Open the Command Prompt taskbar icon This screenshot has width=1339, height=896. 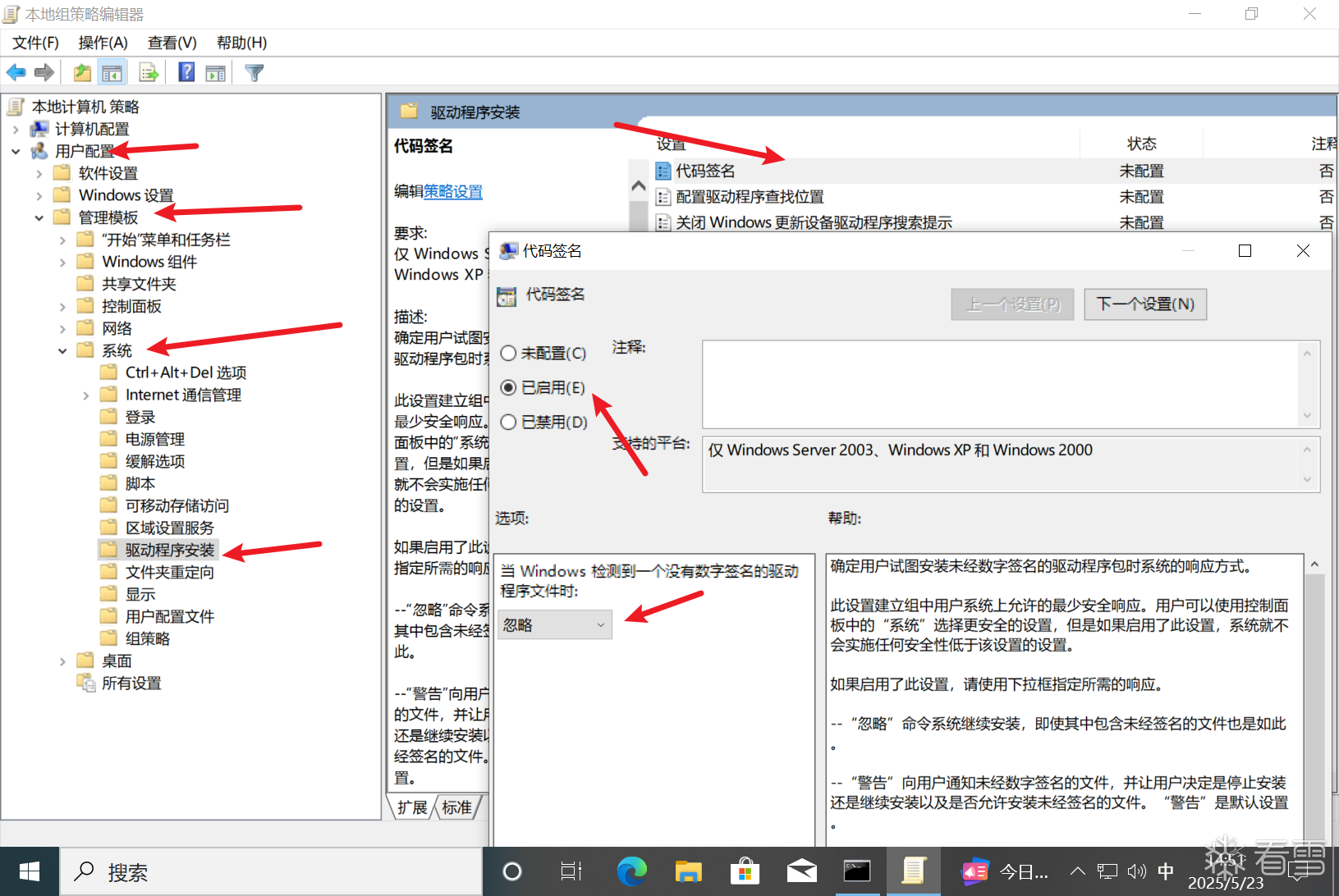(x=857, y=871)
